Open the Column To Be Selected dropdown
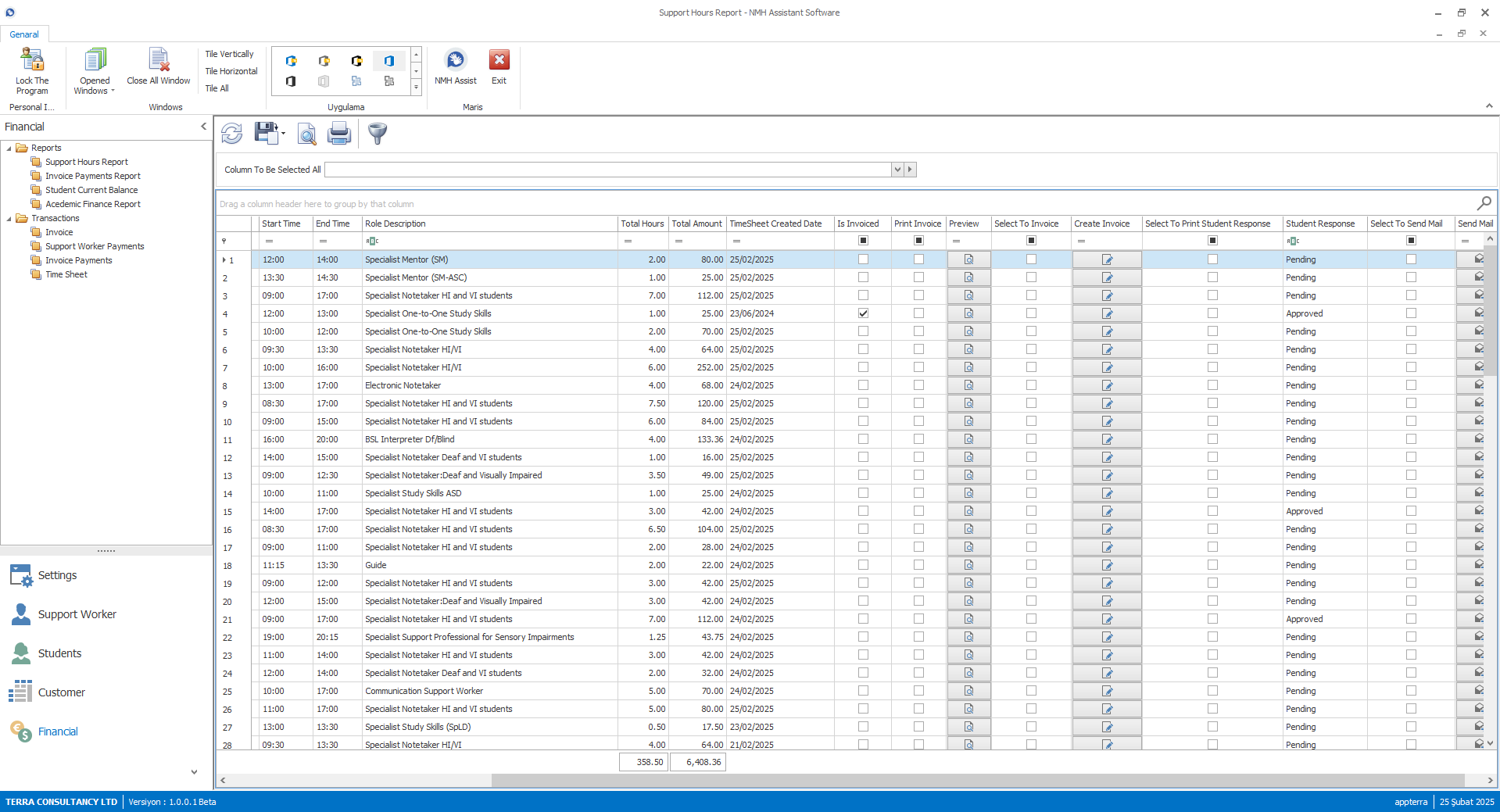The image size is (1500, 812). pyautogui.click(x=897, y=170)
